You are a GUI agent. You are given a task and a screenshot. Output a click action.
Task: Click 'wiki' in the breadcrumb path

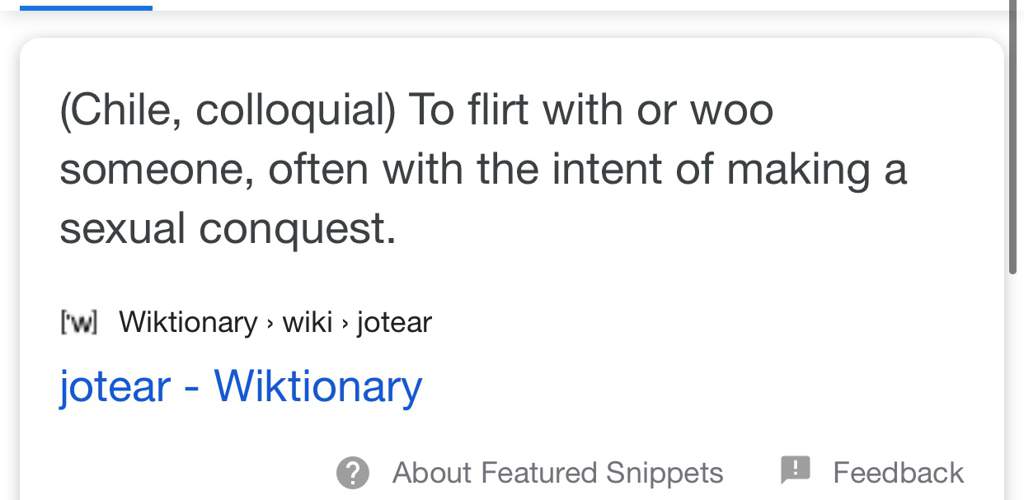(x=307, y=322)
